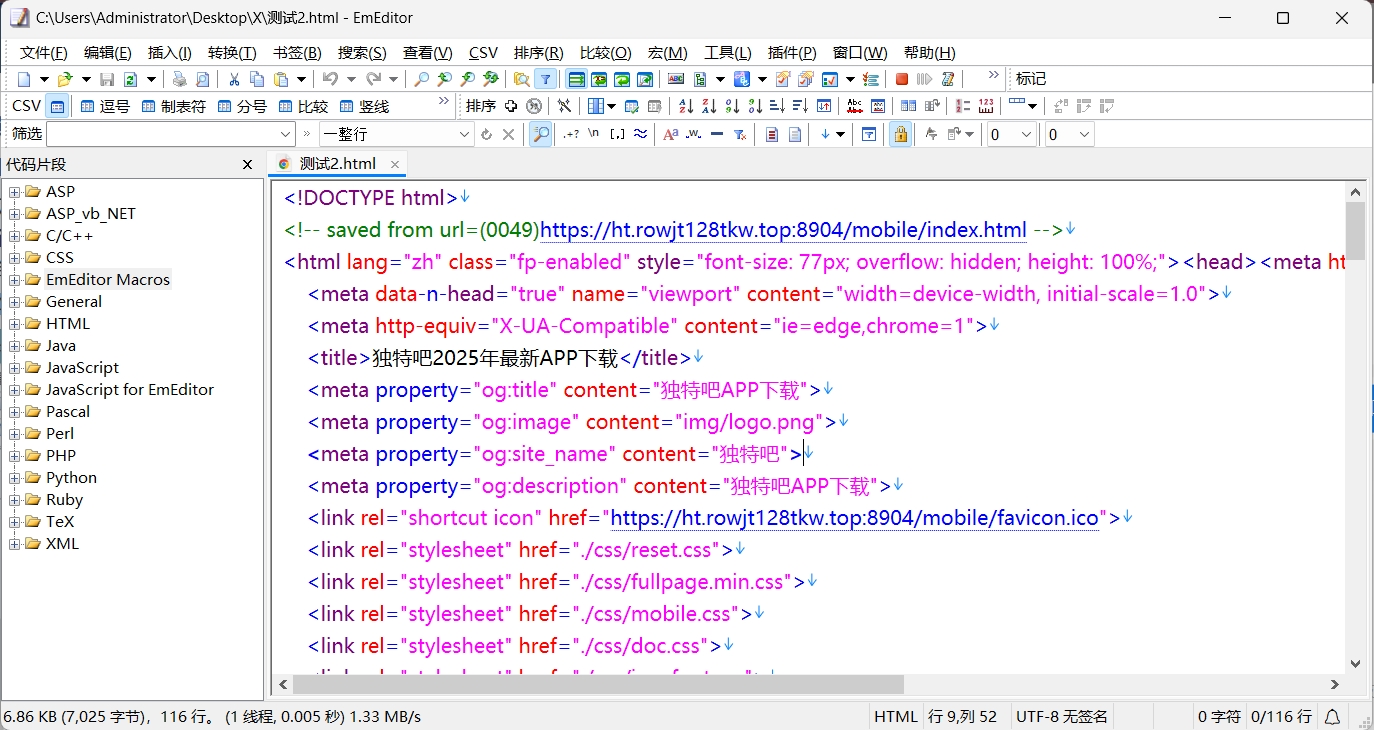Click the abc spelling toolbar icon
Viewport: 1374px width, 730px height.
point(676,79)
